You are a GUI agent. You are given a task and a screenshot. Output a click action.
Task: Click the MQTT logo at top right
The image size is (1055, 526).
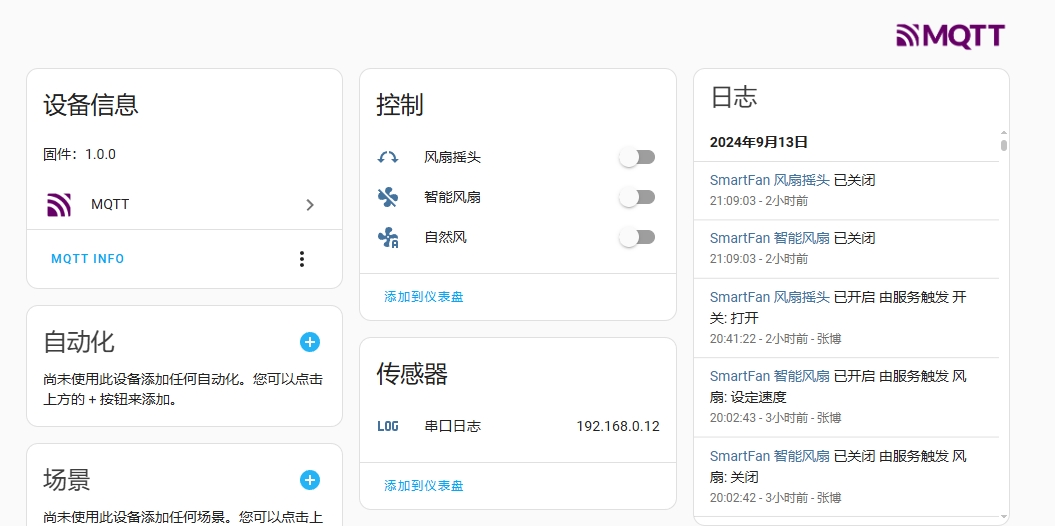coord(950,36)
